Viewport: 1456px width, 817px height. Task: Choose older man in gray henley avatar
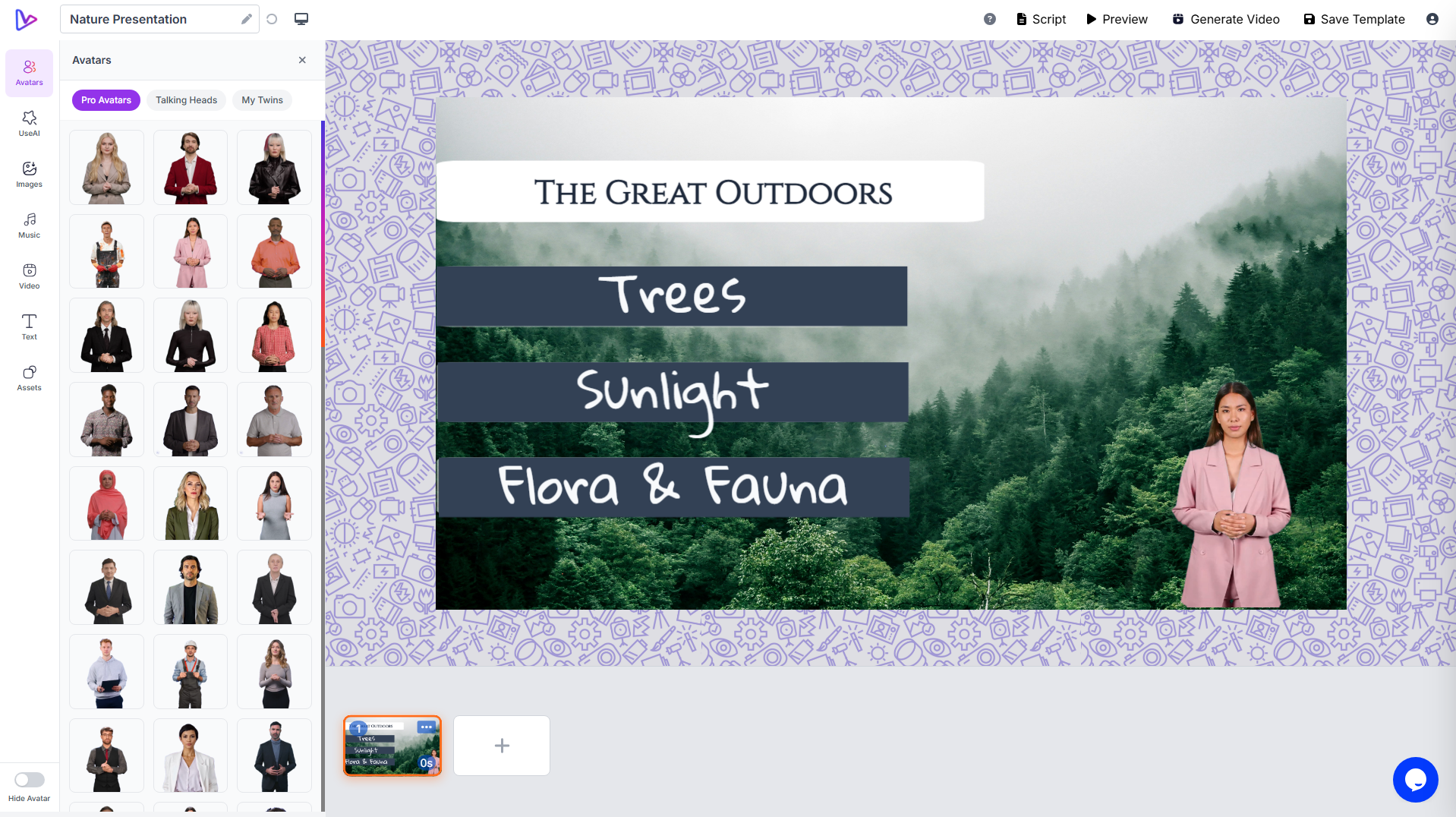274,419
